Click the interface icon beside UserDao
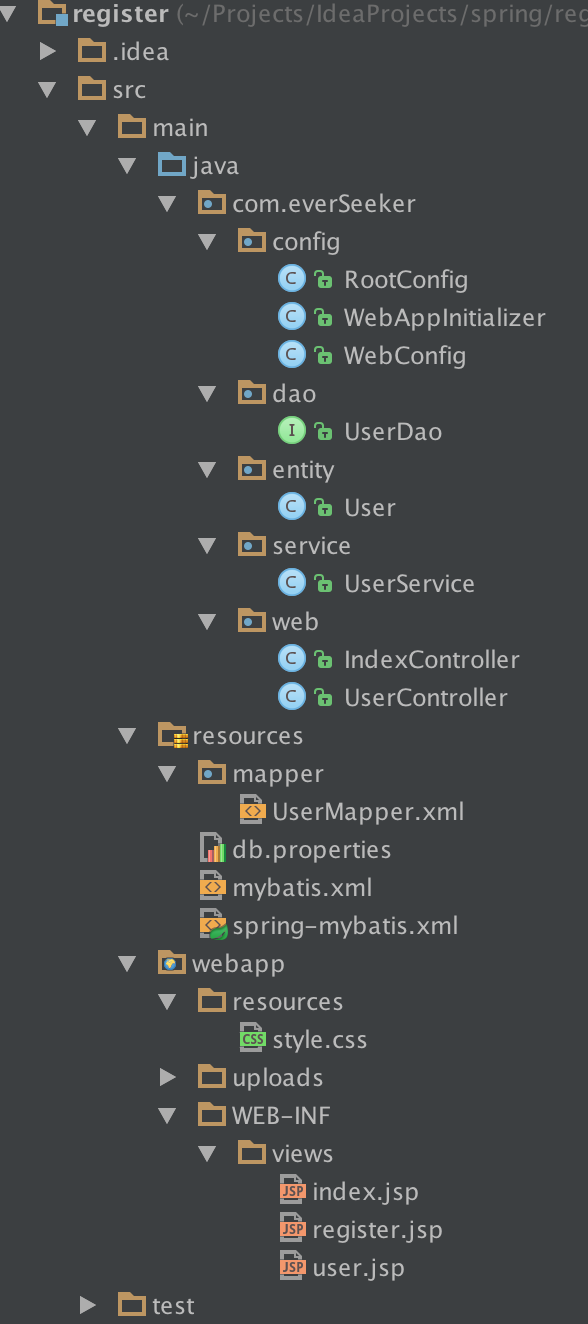Image resolution: width=588 pixels, height=1324 pixels. click(291, 431)
